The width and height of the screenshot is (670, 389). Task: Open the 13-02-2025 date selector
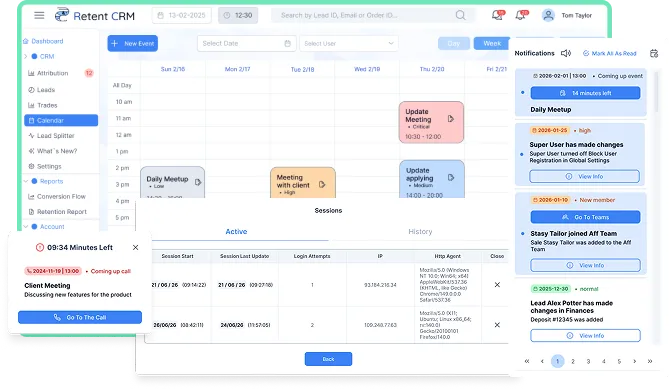pos(182,15)
